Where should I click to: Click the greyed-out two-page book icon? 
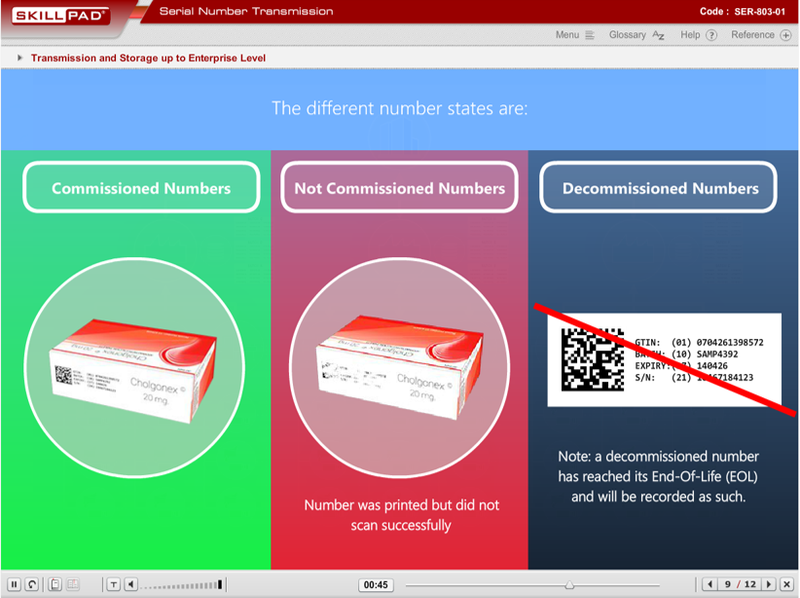[73, 584]
